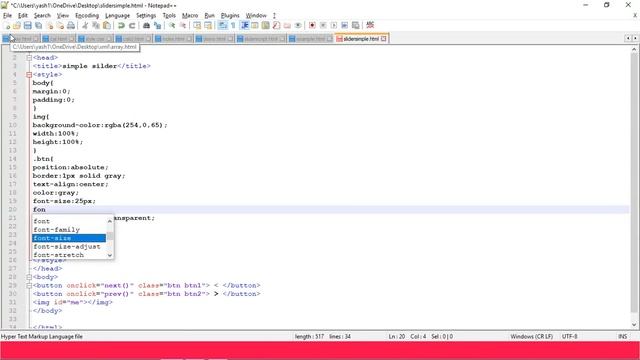Start macro recording with Record icon
Image resolution: width=640 pixels, height=360 pixels.
tap(312, 25)
